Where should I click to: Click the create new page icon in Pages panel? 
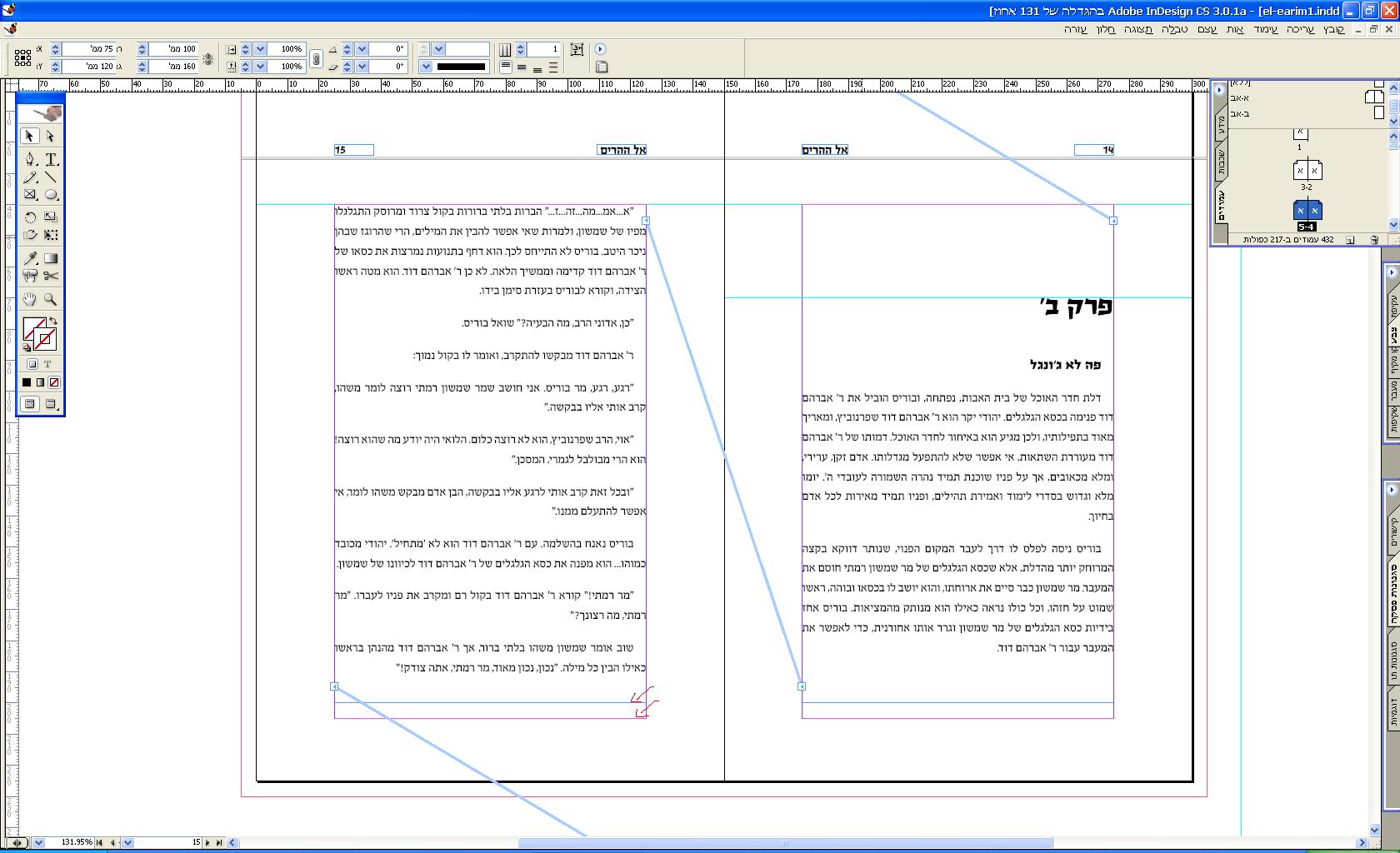[x=1350, y=240]
